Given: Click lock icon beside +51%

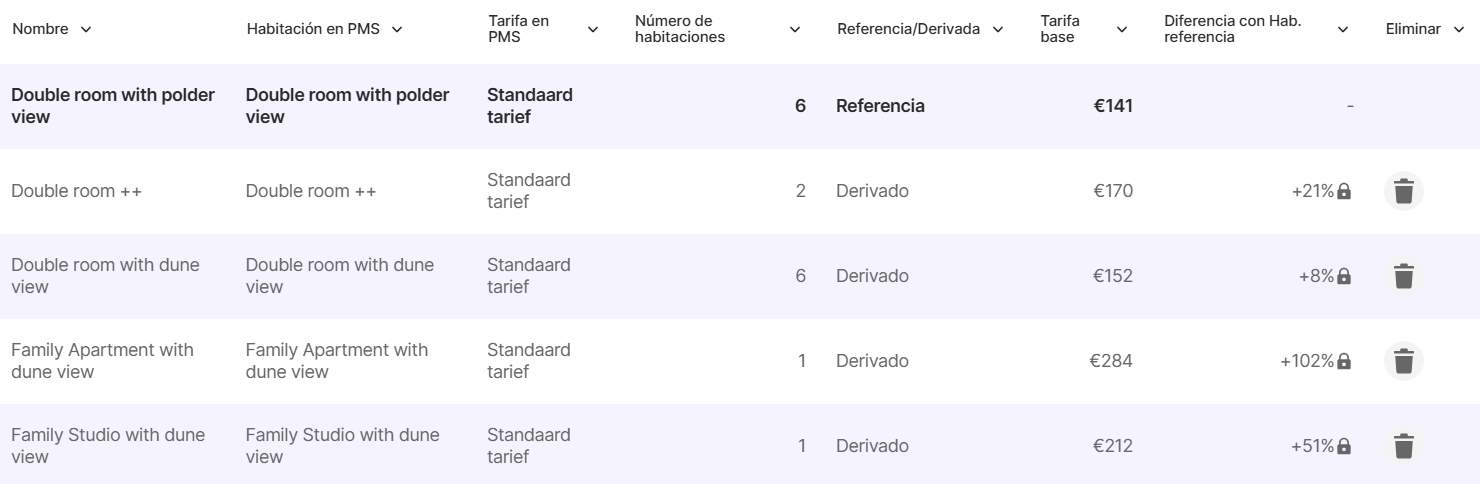Looking at the screenshot, I should [1344, 446].
